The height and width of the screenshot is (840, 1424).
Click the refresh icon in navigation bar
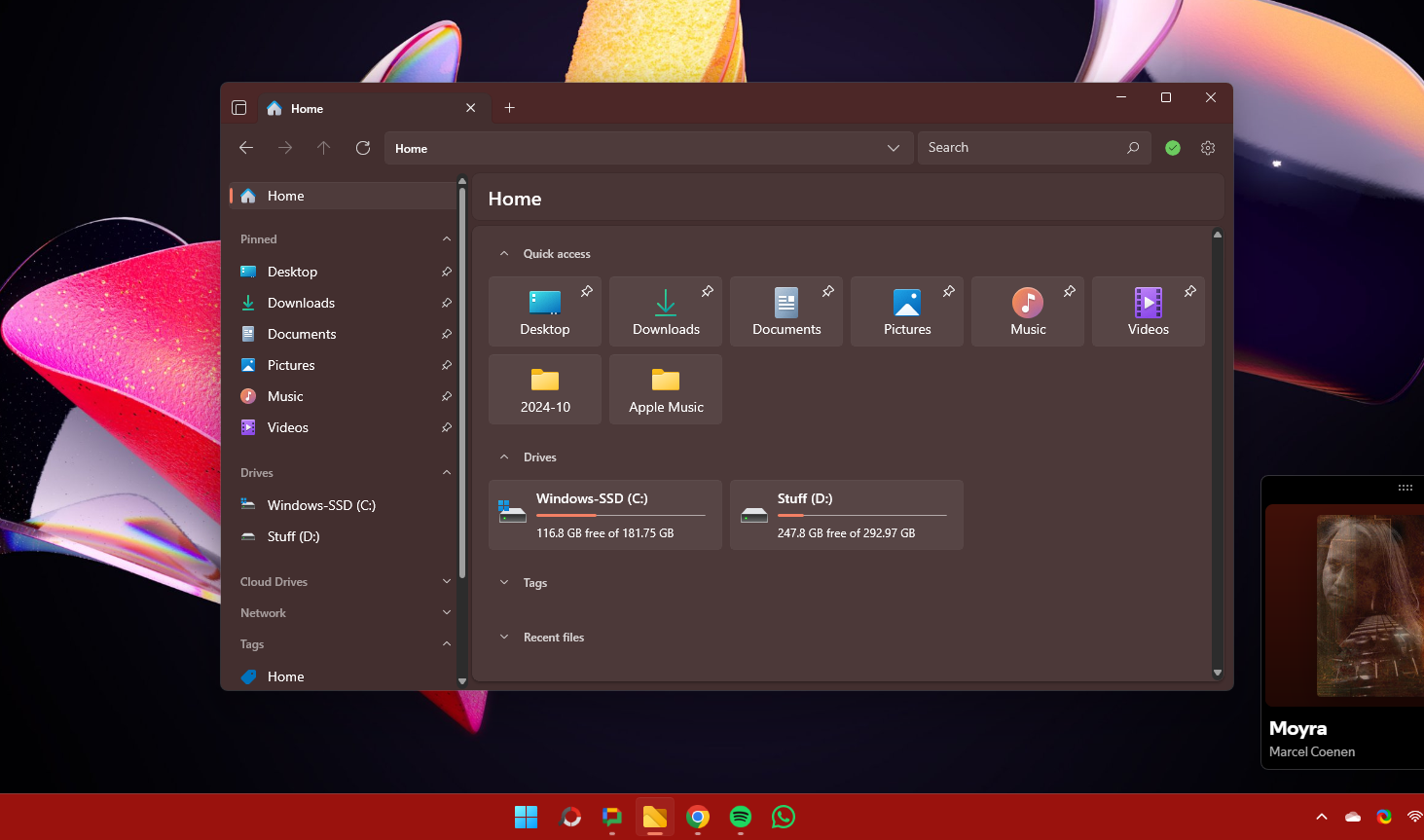pos(363,148)
